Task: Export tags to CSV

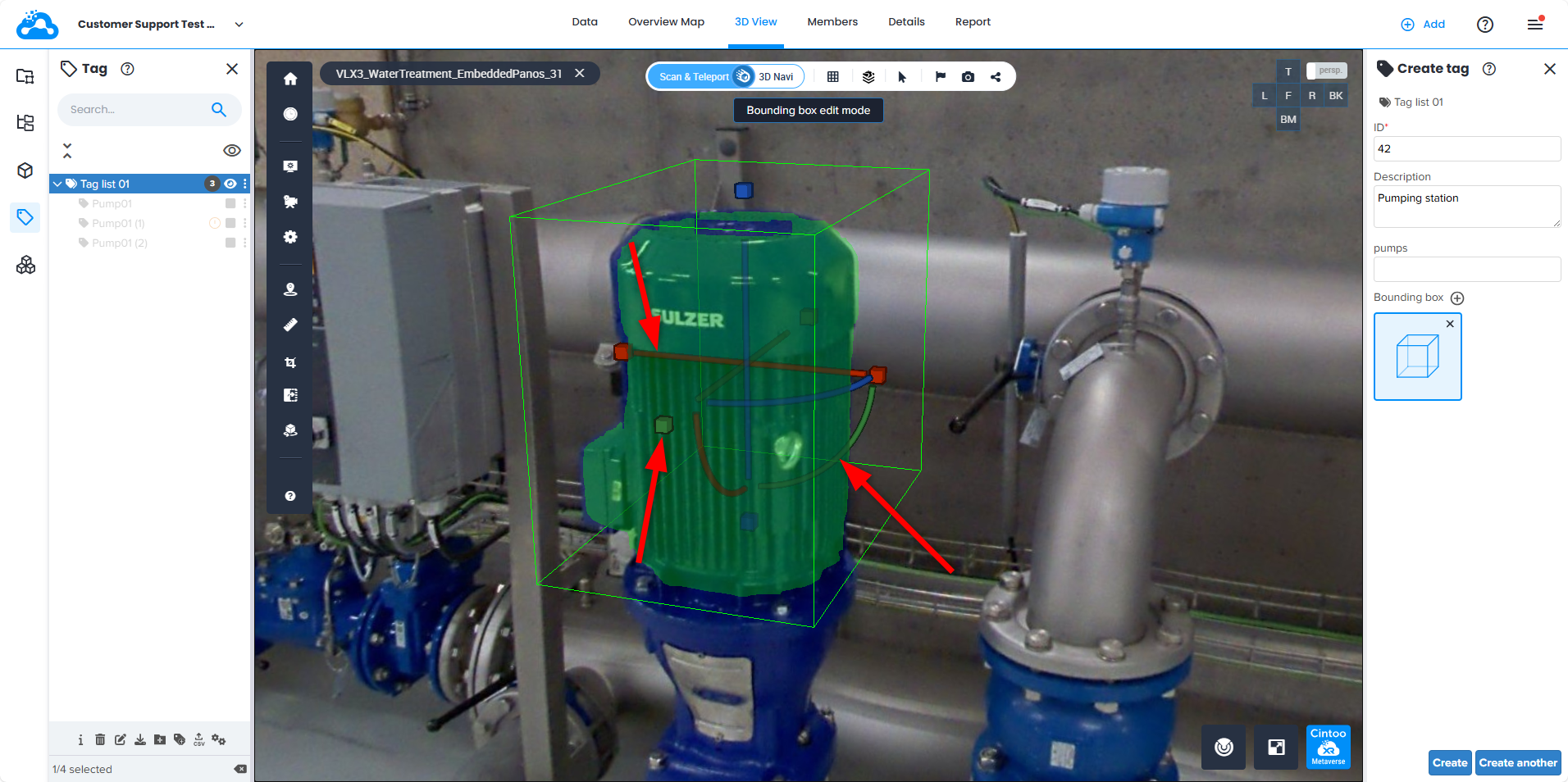Action: point(199,739)
